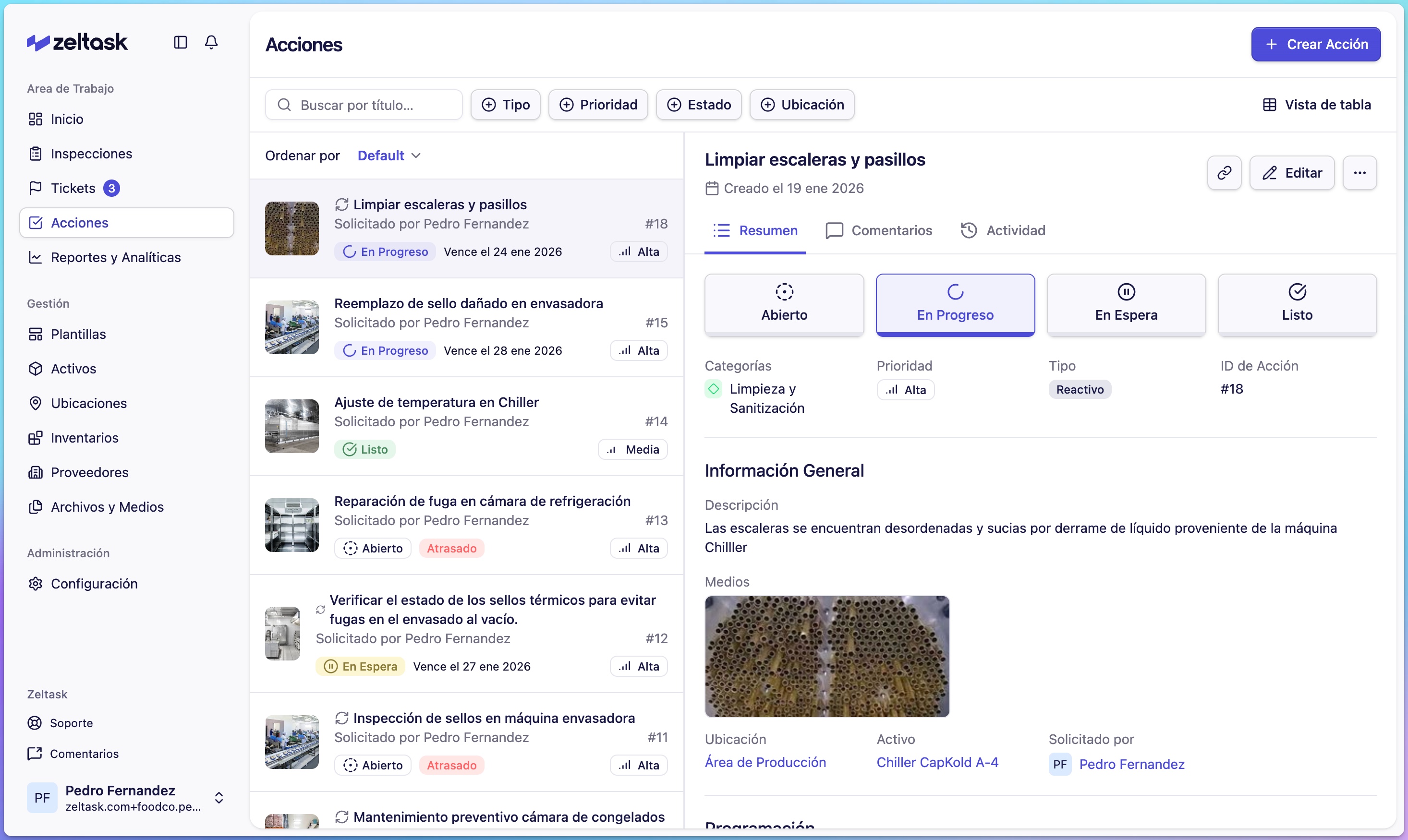Open the Ordenar por Default dropdown

coord(388,155)
